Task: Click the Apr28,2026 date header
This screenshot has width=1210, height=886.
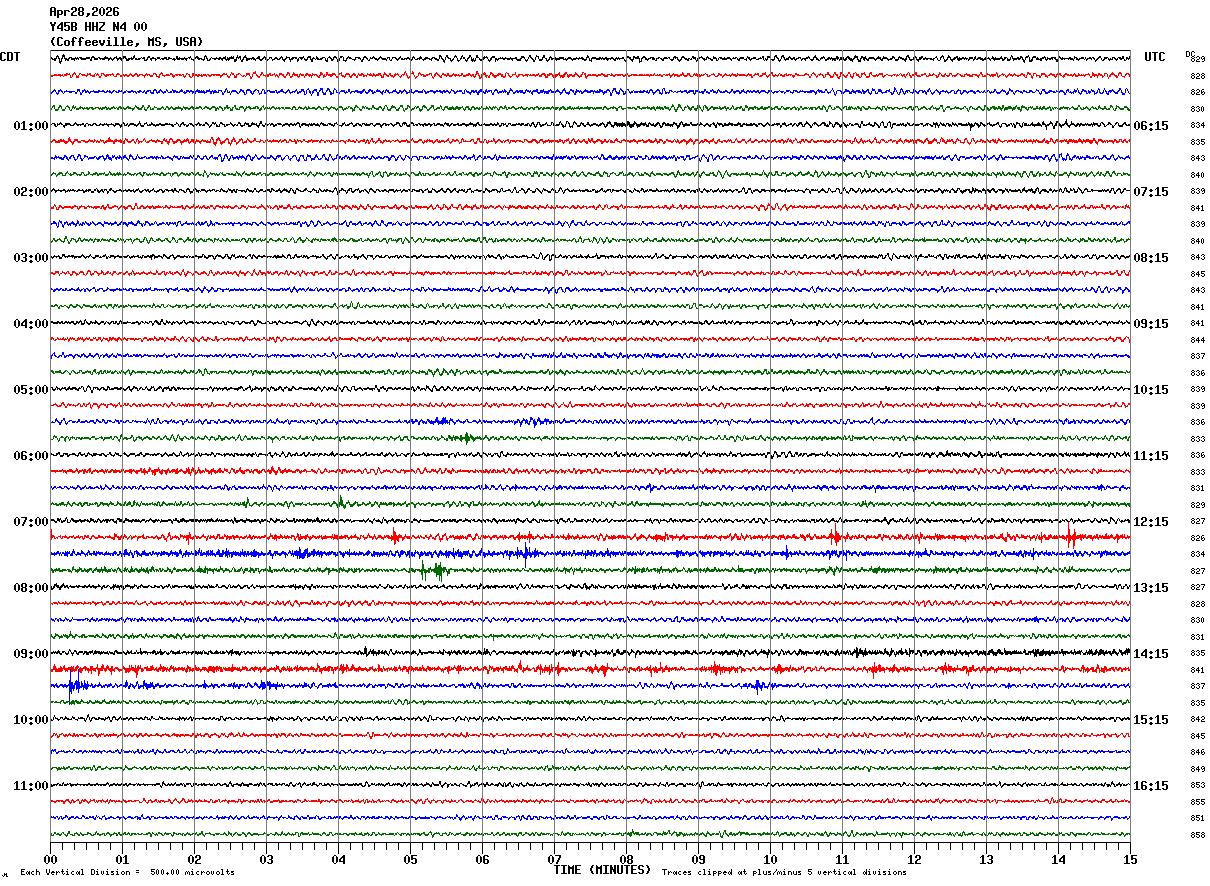Action: 84,12
